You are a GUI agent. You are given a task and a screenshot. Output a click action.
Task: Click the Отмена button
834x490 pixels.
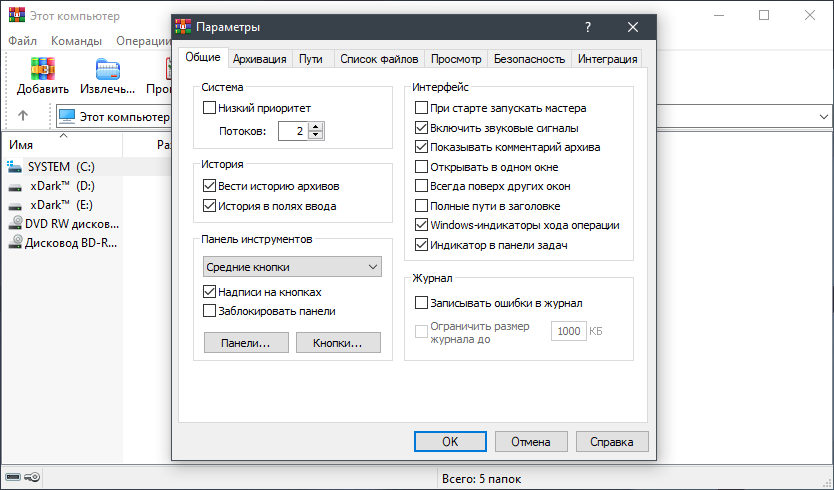coord(531,442)
